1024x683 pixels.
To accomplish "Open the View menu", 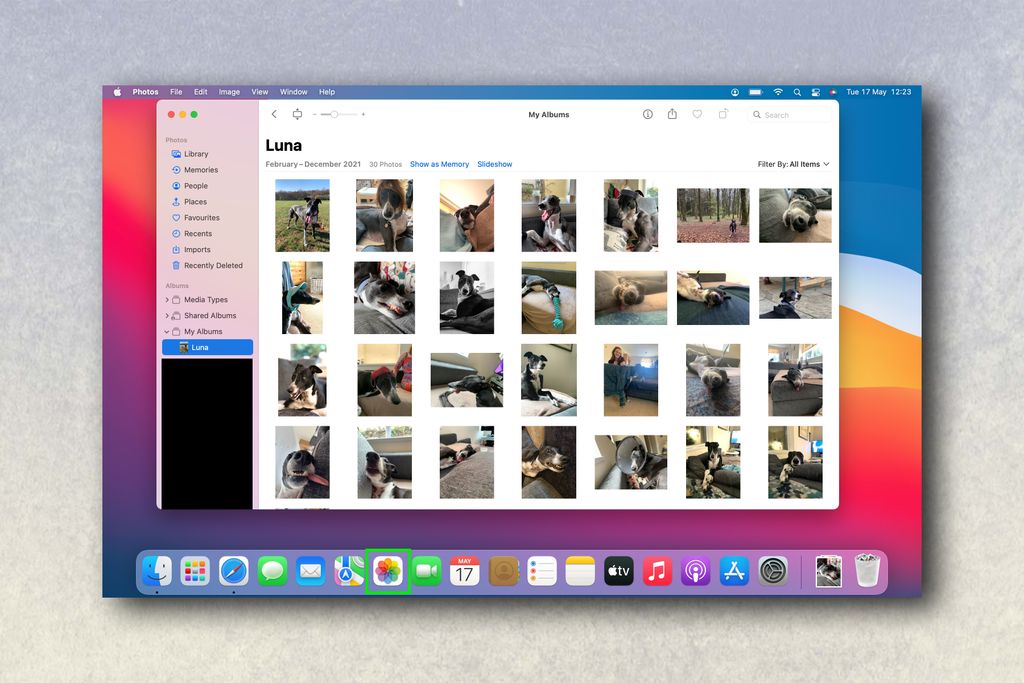I will (x=259, y=91).
